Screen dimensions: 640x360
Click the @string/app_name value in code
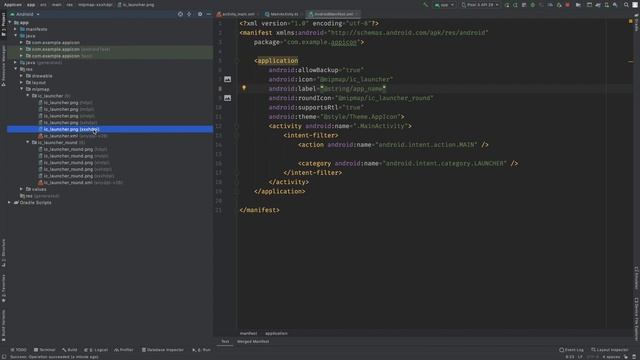point(353,89)
